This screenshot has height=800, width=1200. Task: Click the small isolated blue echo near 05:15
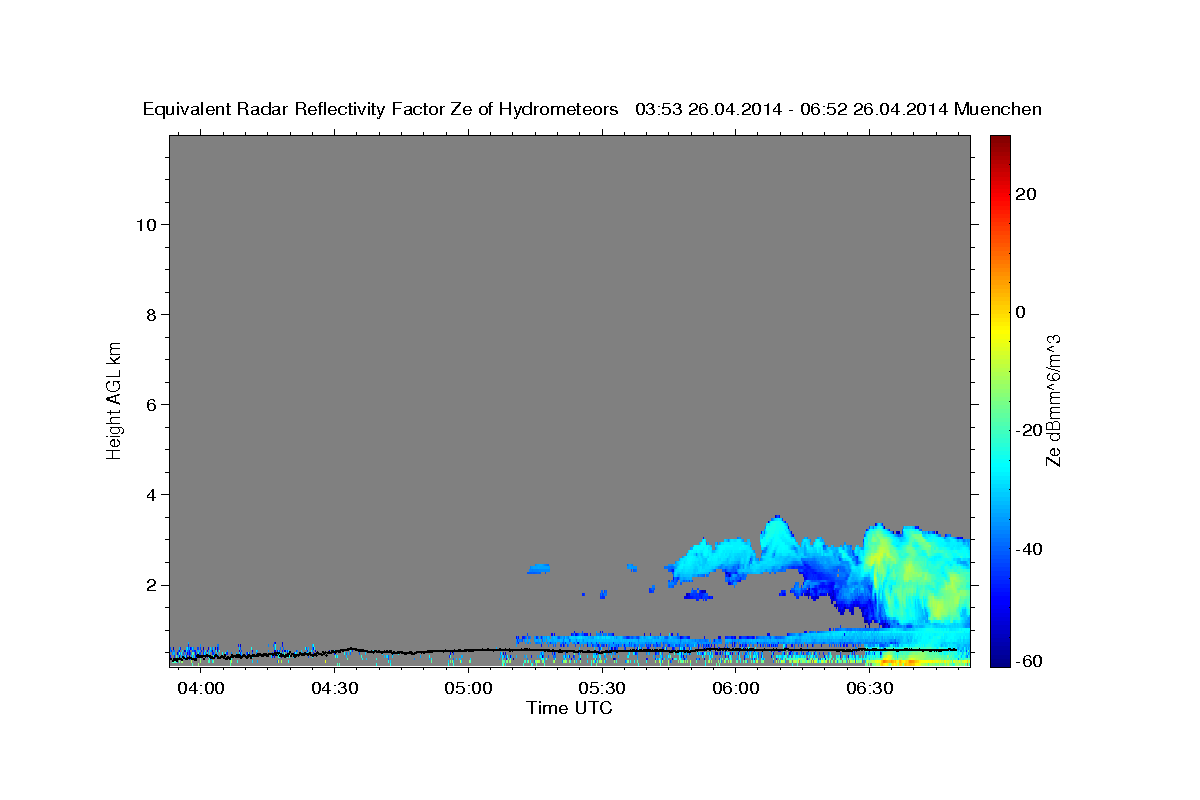click(539, 568)
